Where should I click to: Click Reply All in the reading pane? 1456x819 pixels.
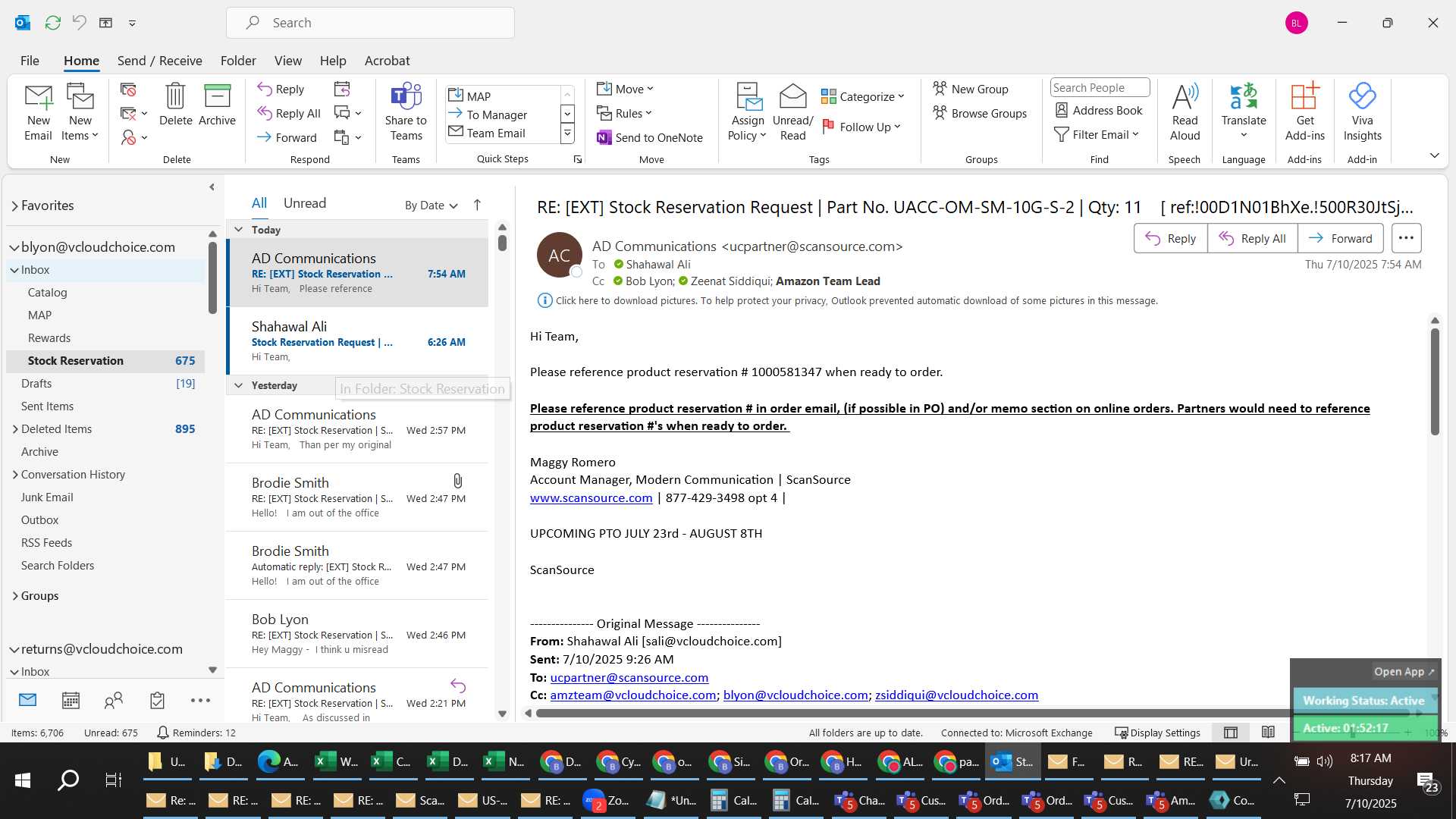click(x=1252, y=238)
